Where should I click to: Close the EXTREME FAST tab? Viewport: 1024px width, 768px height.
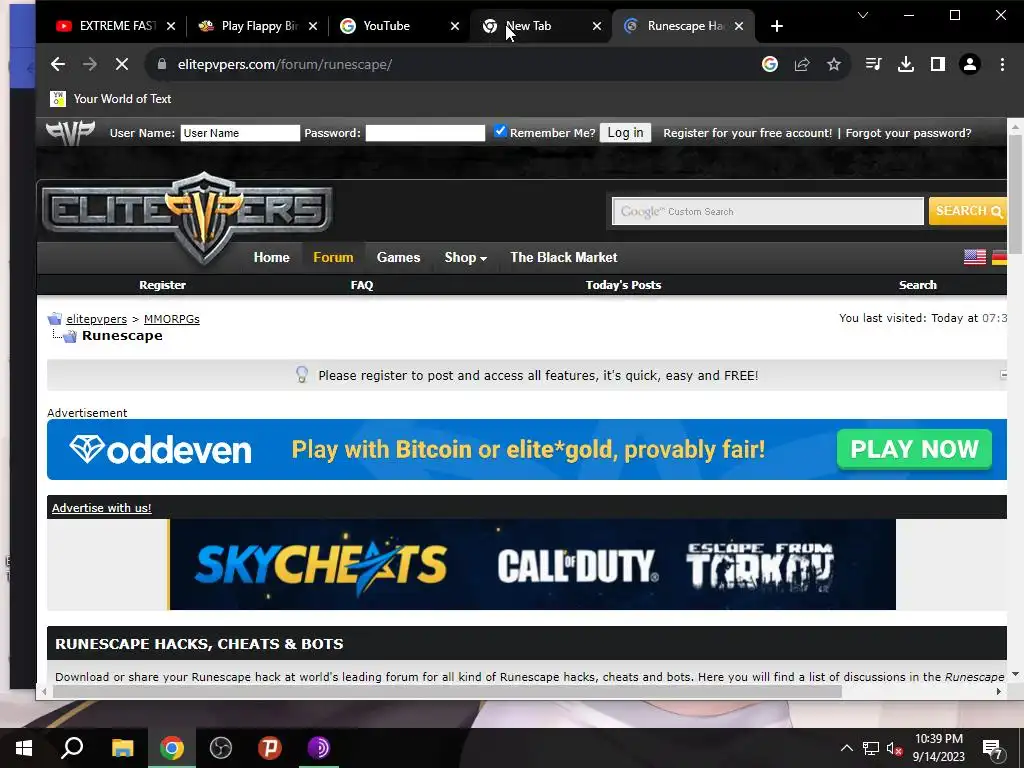click(170, 26)
